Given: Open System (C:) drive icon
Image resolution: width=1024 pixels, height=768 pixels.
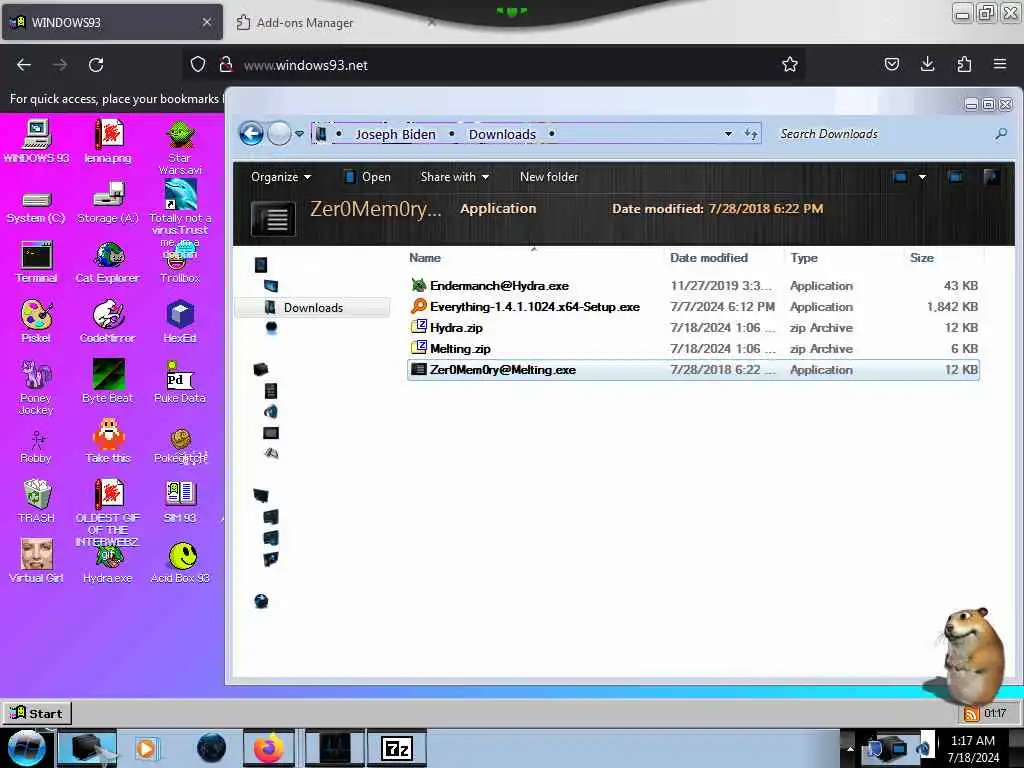Looking at the screenshot, I should (36, 206).
